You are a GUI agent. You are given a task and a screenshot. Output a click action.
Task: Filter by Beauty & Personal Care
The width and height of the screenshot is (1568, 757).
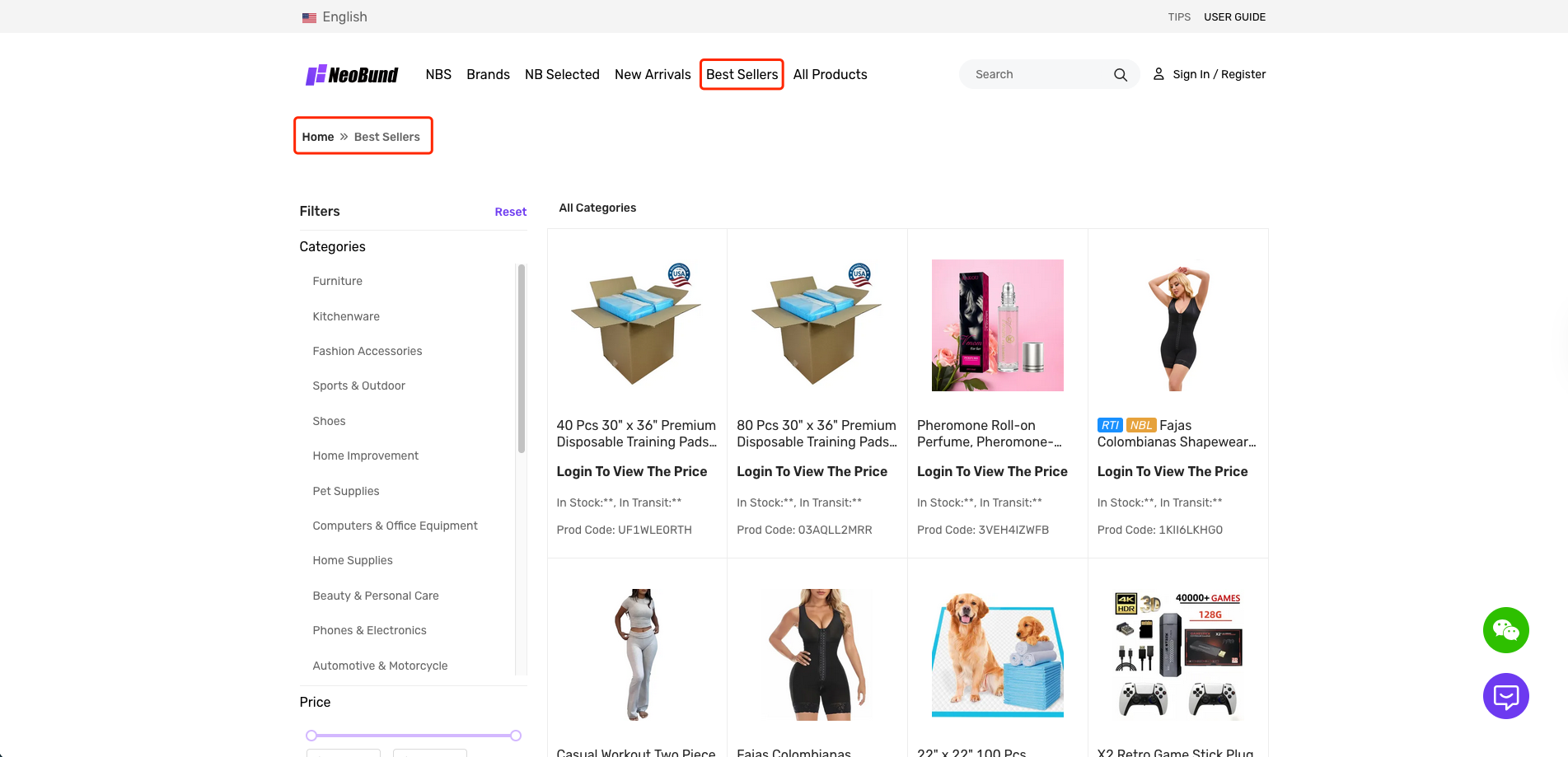[375, 596]
